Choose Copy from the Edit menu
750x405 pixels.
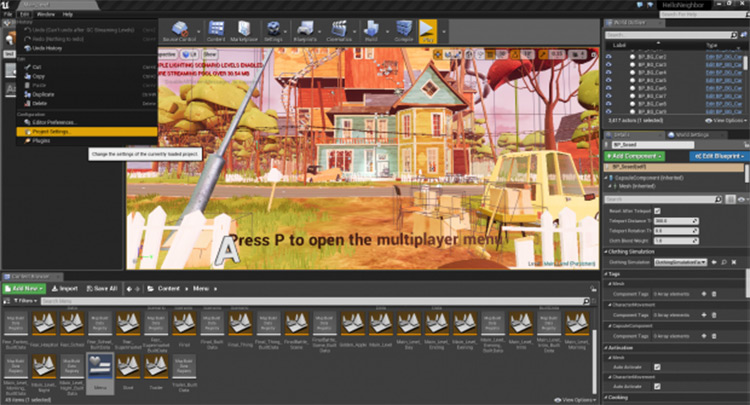click(39, 76)
